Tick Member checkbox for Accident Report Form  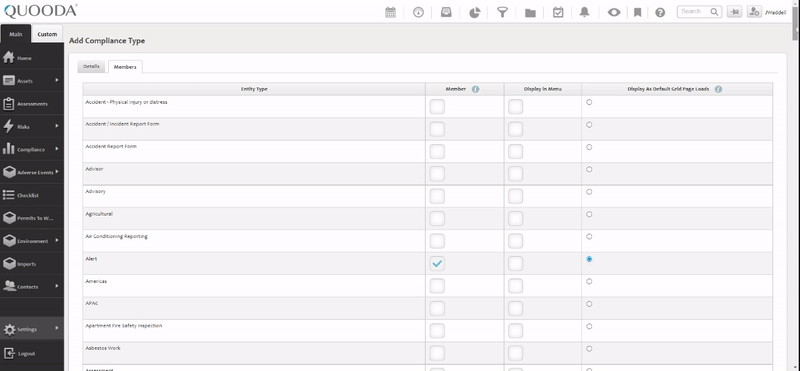pyautogui.click(x=437, y=152)
